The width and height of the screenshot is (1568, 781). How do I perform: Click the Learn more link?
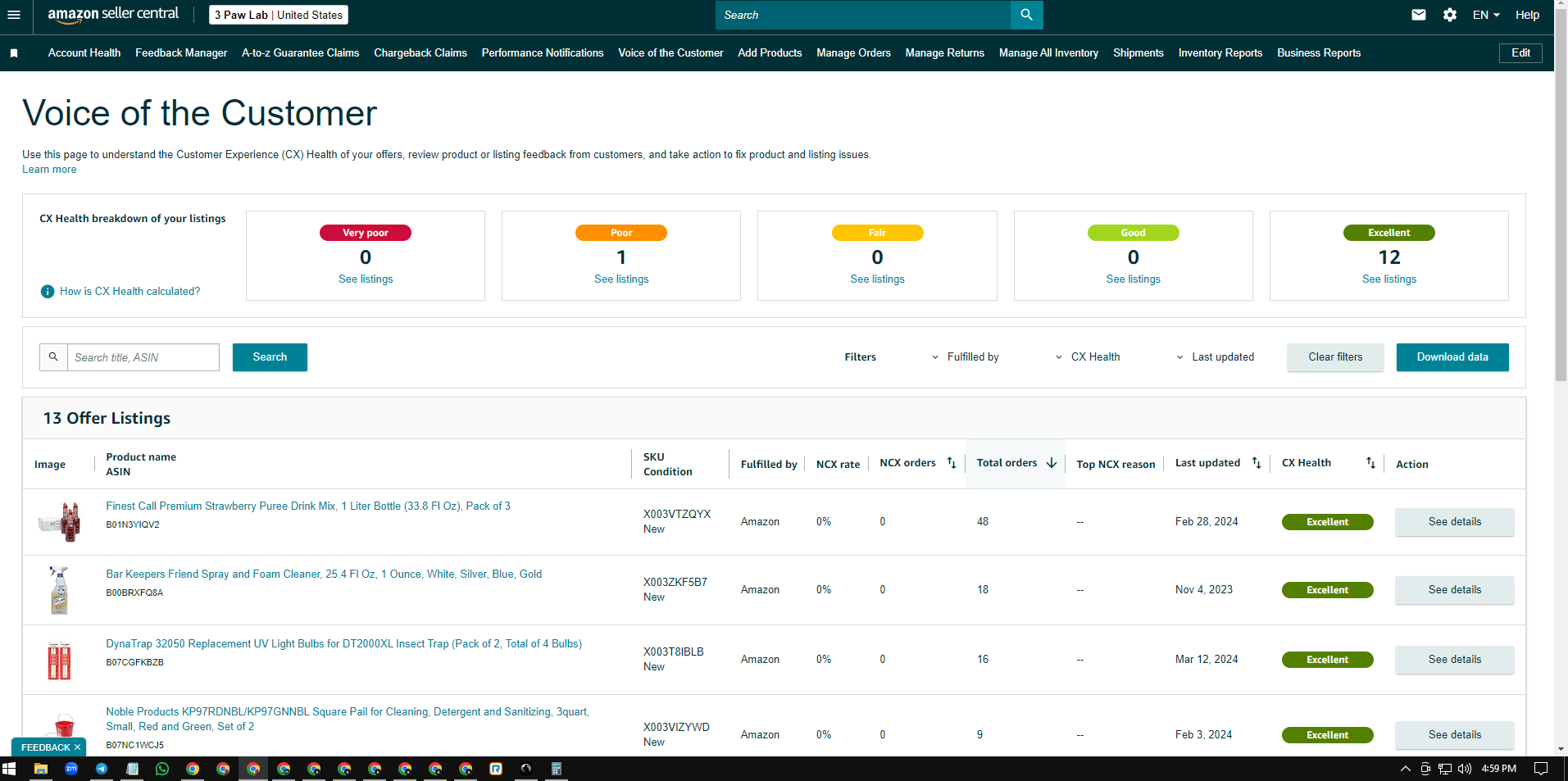point(49,170)
